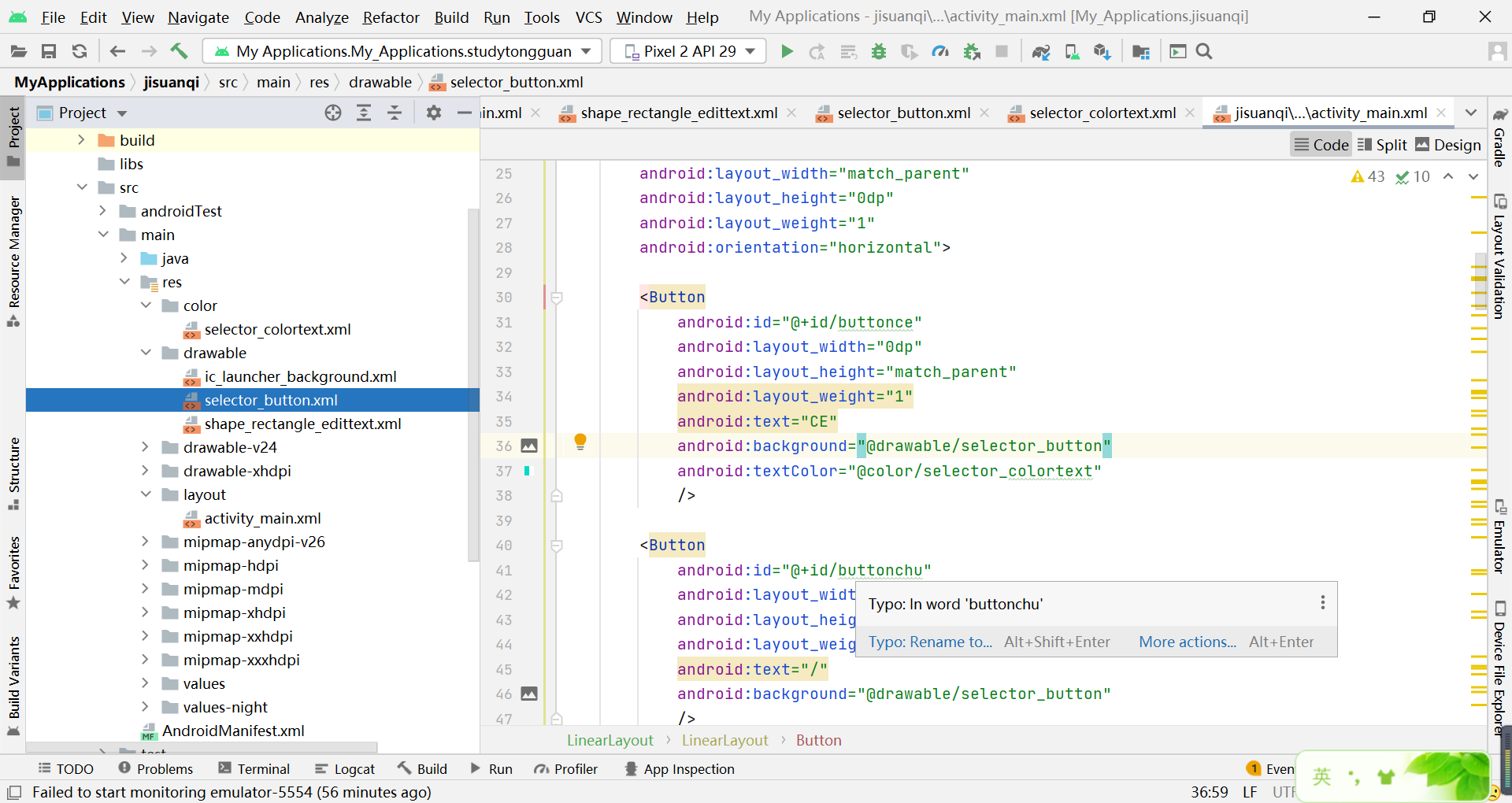Screen dimensions: 1512x803
Task: Open the run configuration dropdown
Action: pos(402,50)
